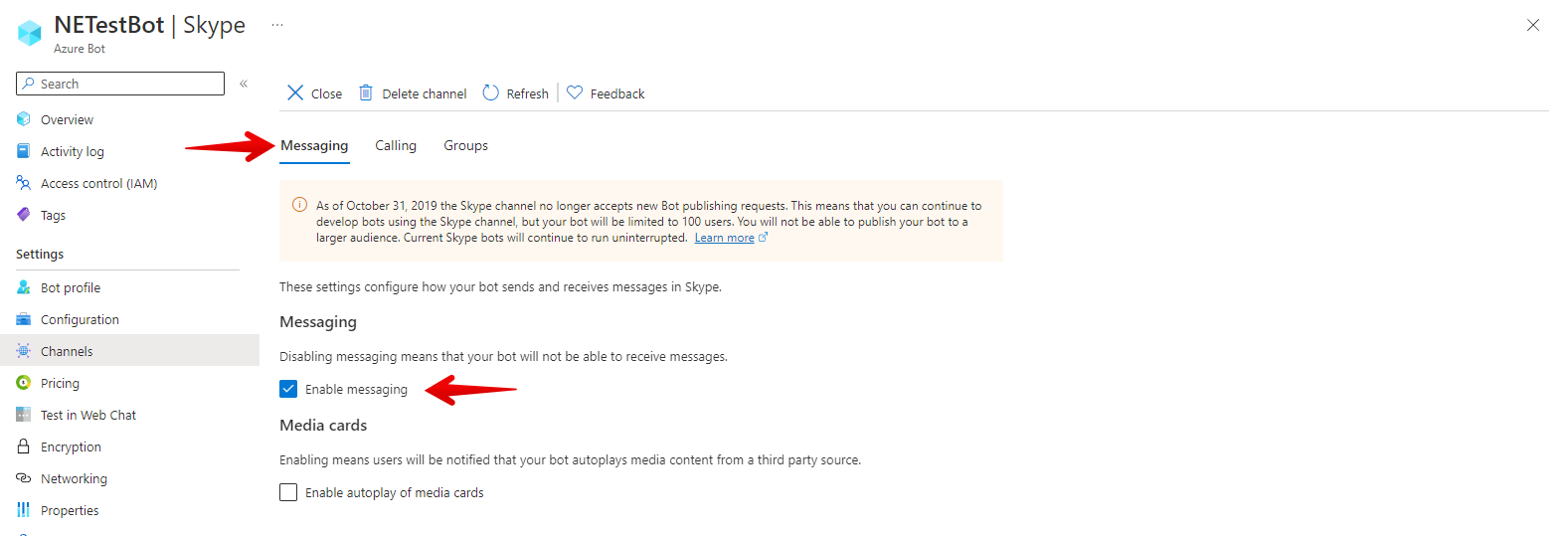Open Encryption settings
This screenshot has height=536, width=1568.
71,447
